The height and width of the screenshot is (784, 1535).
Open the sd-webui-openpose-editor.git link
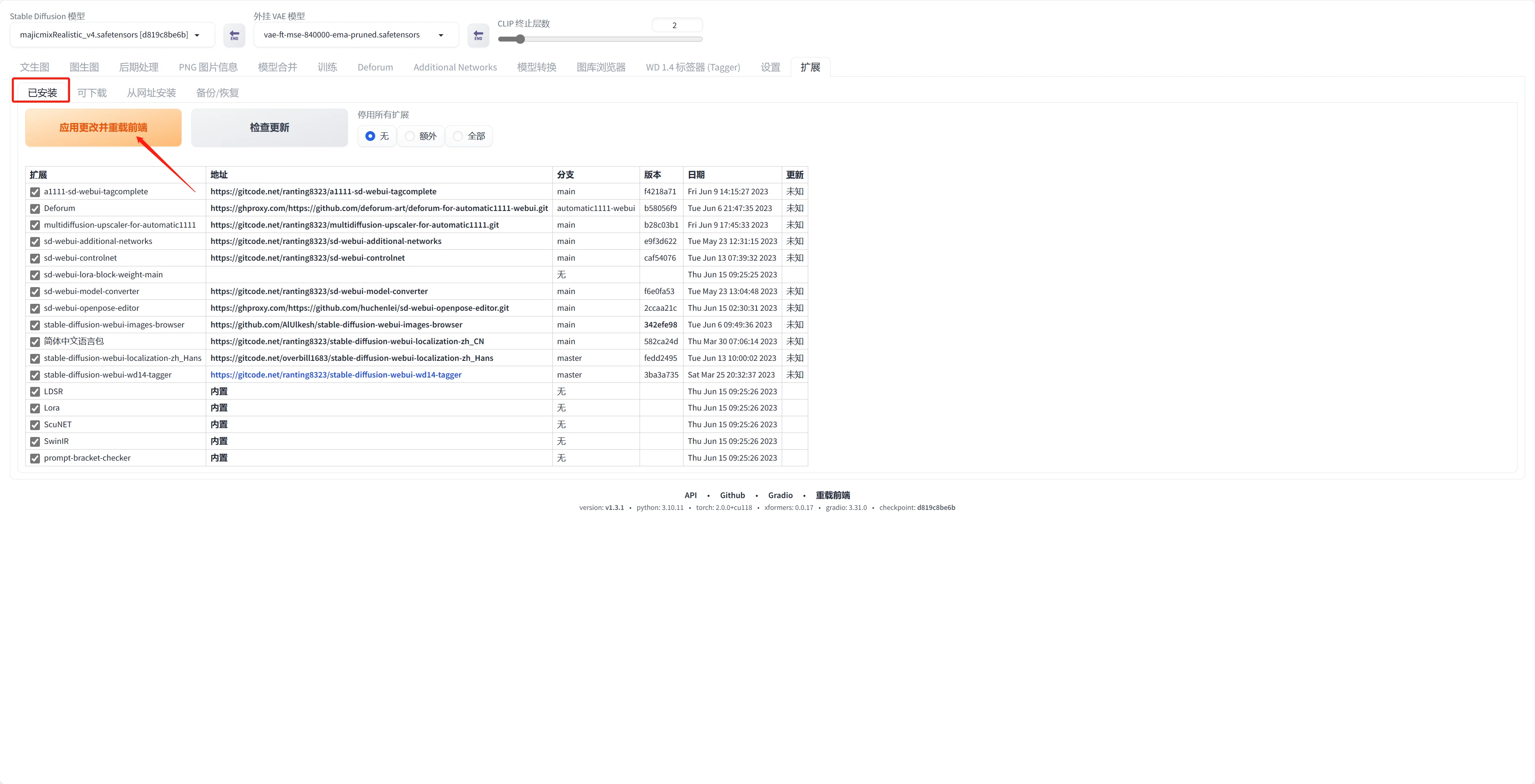point(360,308)
